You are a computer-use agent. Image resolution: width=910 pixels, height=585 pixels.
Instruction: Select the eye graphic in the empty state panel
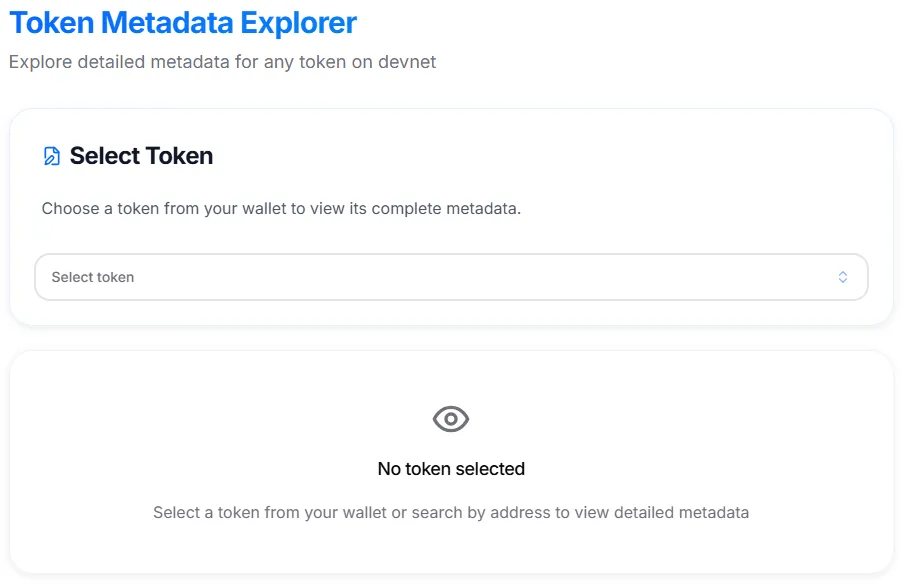(x=451, y=419)
